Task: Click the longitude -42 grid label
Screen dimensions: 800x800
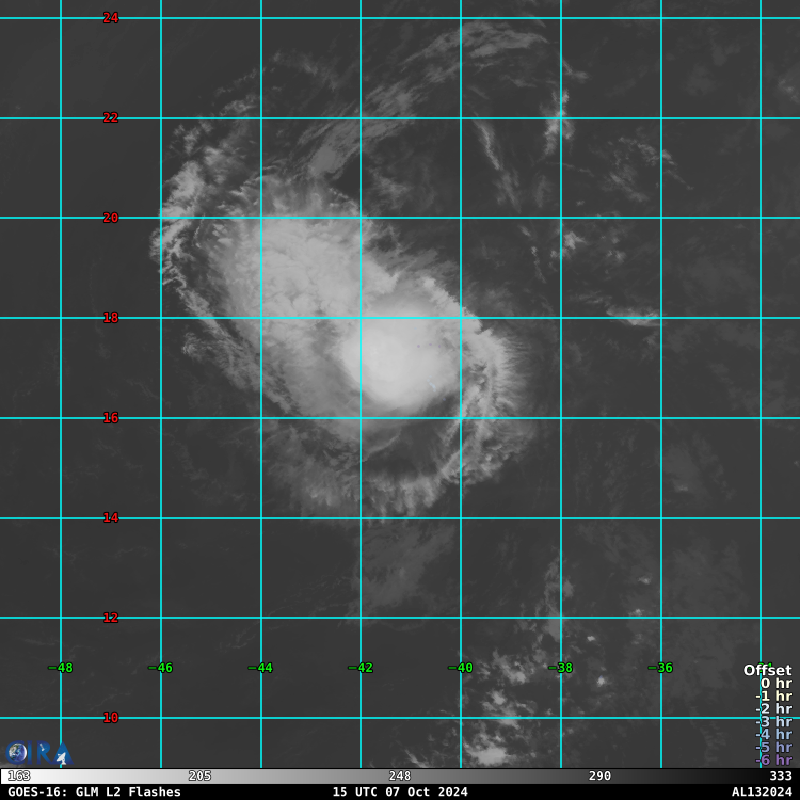Action: (360, 668)
